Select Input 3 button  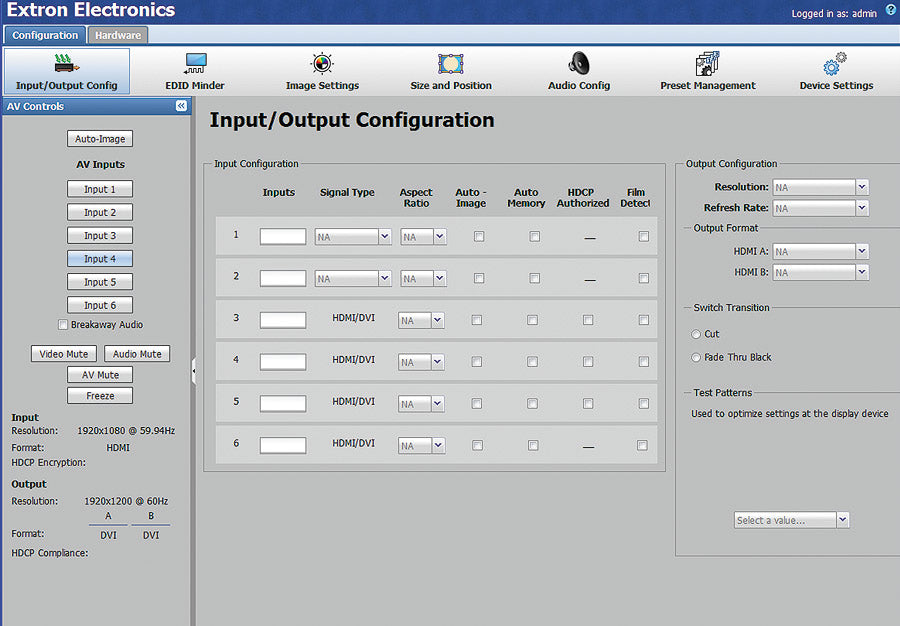point(100,235)
